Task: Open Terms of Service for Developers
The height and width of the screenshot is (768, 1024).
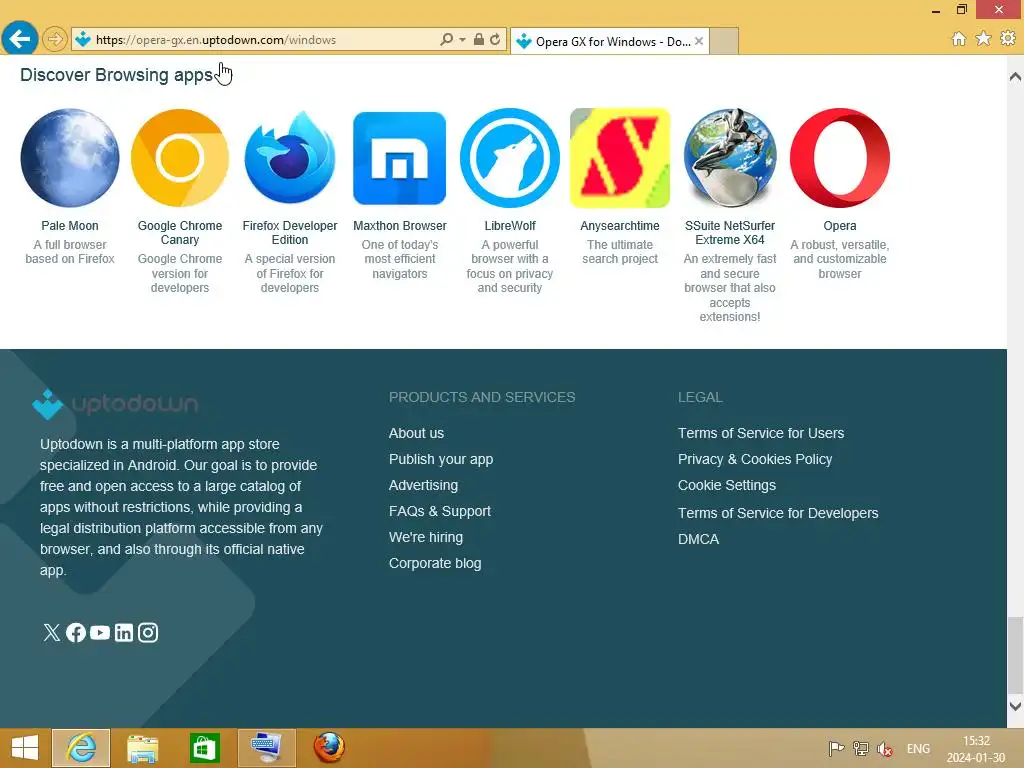Action: click(x=778, y=513)
